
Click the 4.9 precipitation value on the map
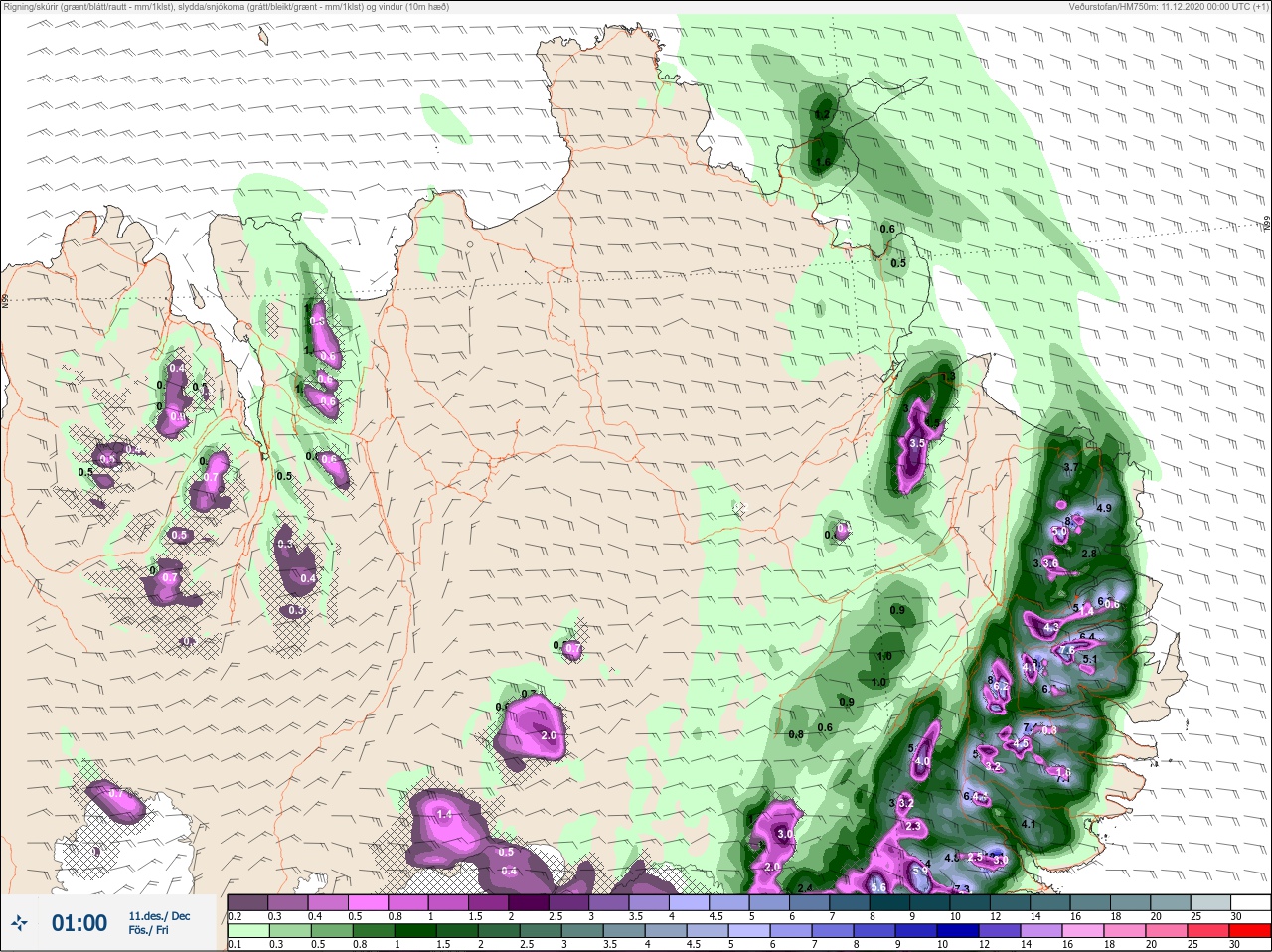[x=1103, y=508]
